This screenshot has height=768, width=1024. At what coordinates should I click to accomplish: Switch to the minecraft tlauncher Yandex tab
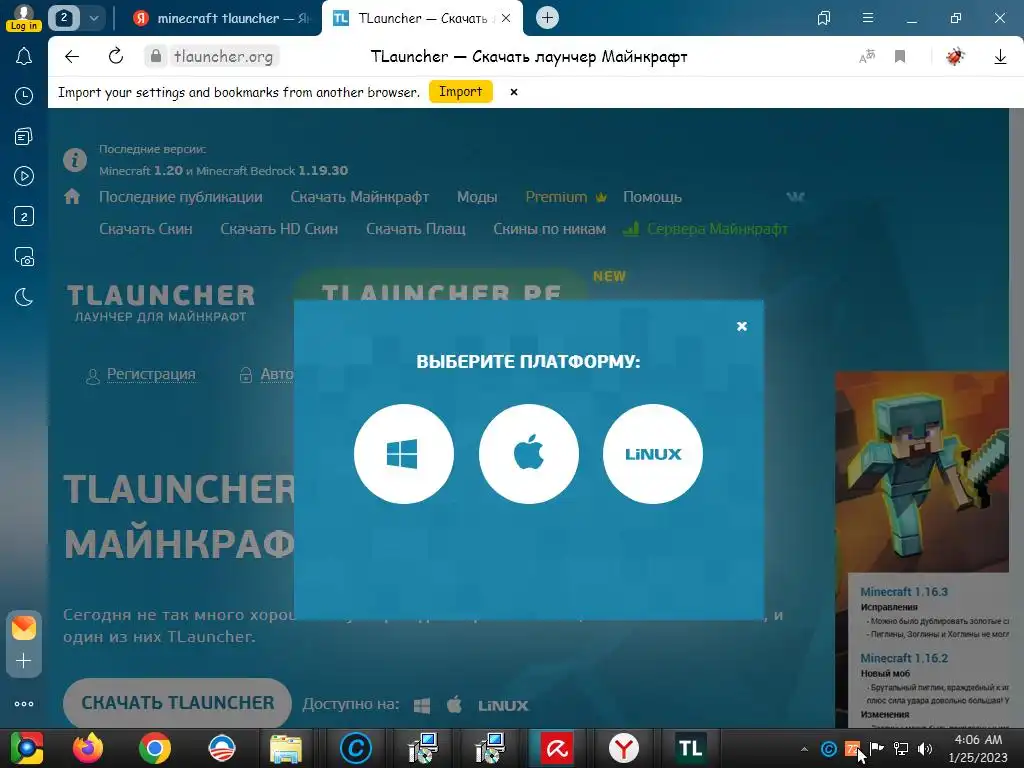(x=222, y=18)
